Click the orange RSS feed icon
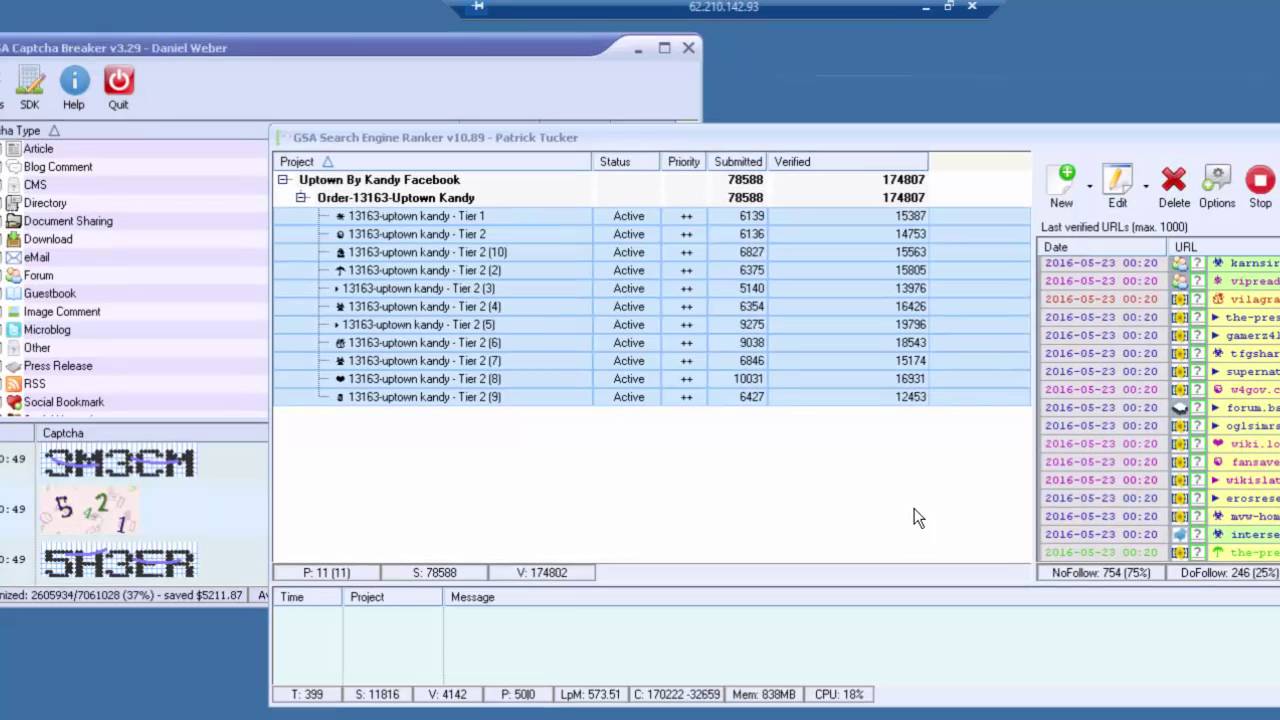1280x720 pixels. click(13, 384)
